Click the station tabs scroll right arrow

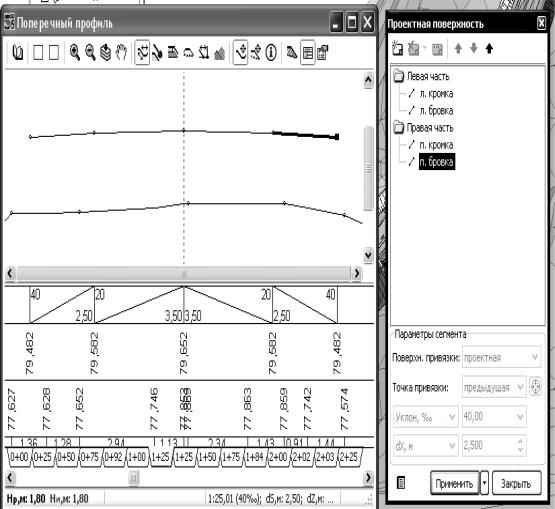368,477
